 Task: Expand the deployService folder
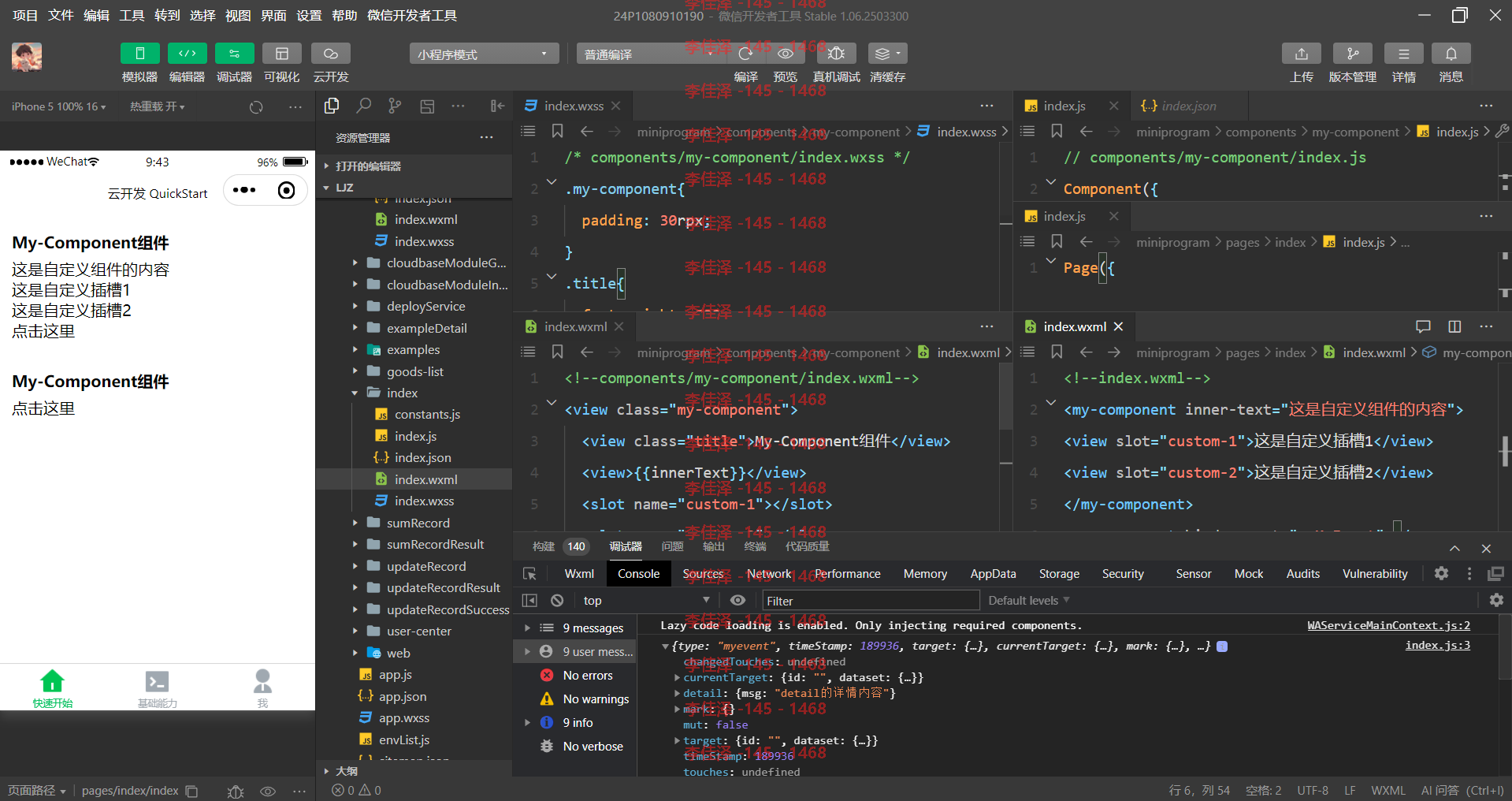tap(355, 306)
